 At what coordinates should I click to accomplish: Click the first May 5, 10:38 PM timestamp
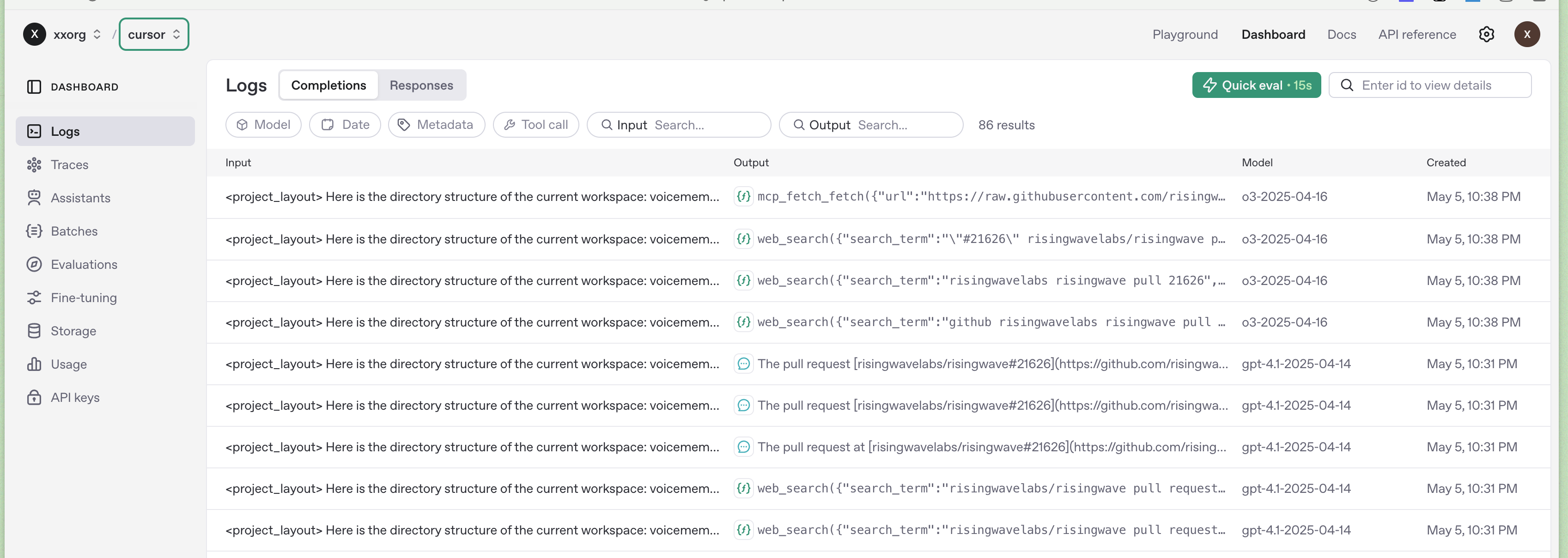pyautogui.click(x=1473, y=197)
